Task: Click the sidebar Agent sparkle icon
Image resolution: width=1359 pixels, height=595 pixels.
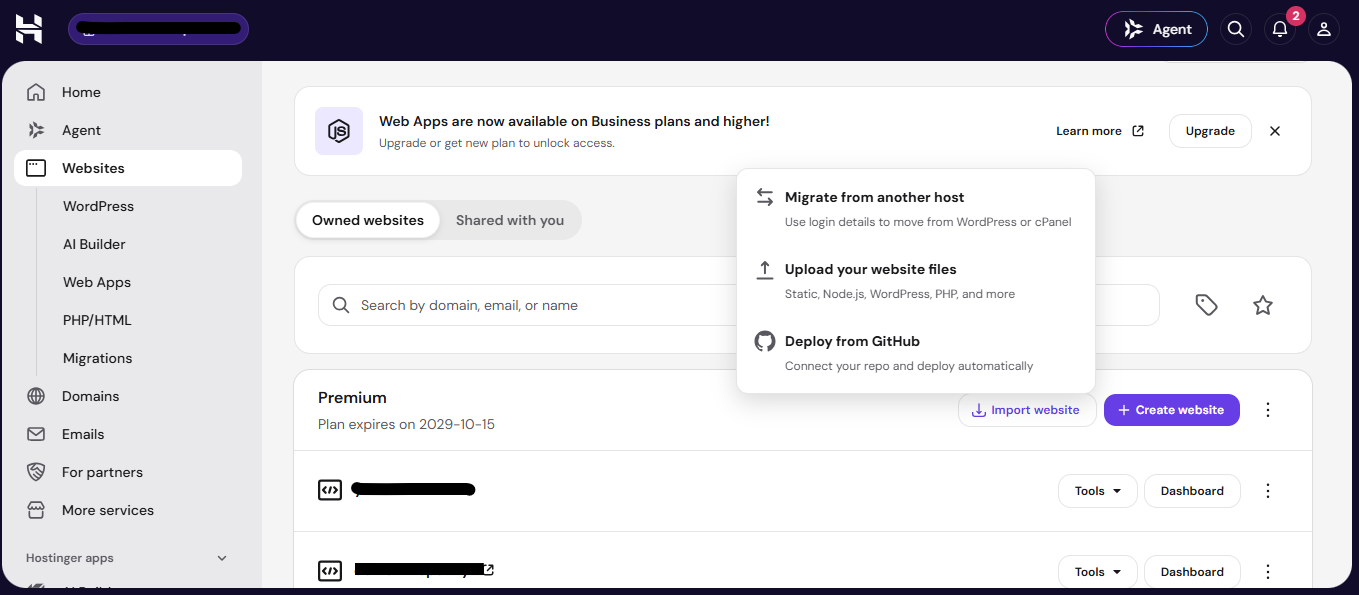Action: click(36, 130)
